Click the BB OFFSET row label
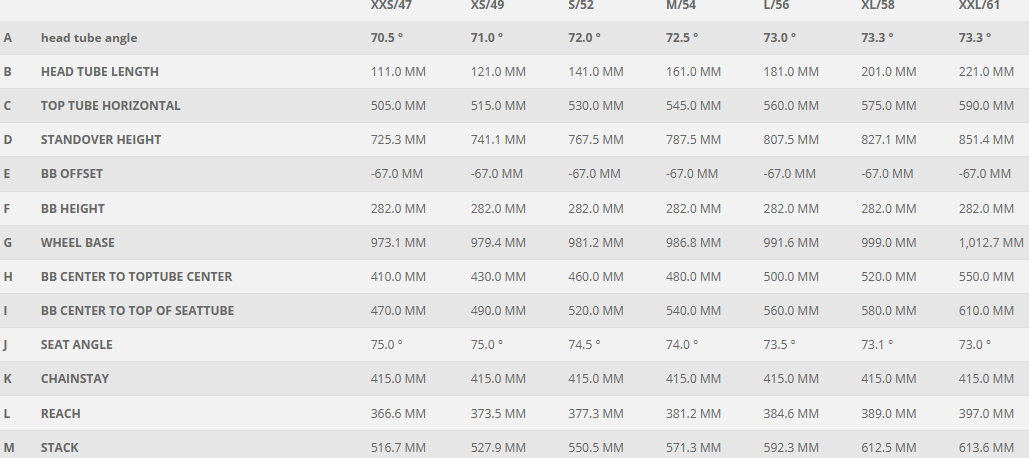The width and height of the screenshot is (1029, 458). (x=71, y=174)
